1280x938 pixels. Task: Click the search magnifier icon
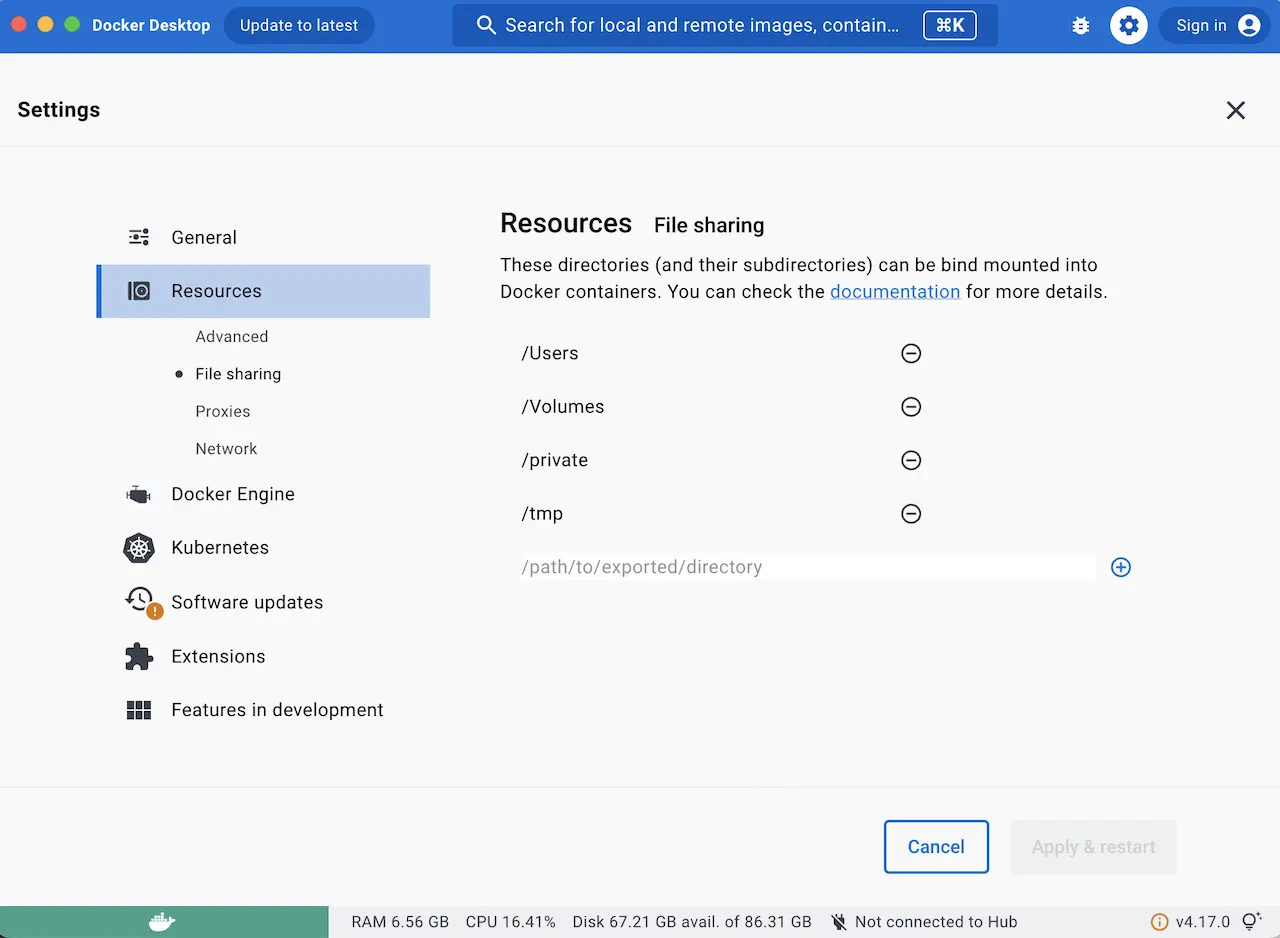point(486,26)
